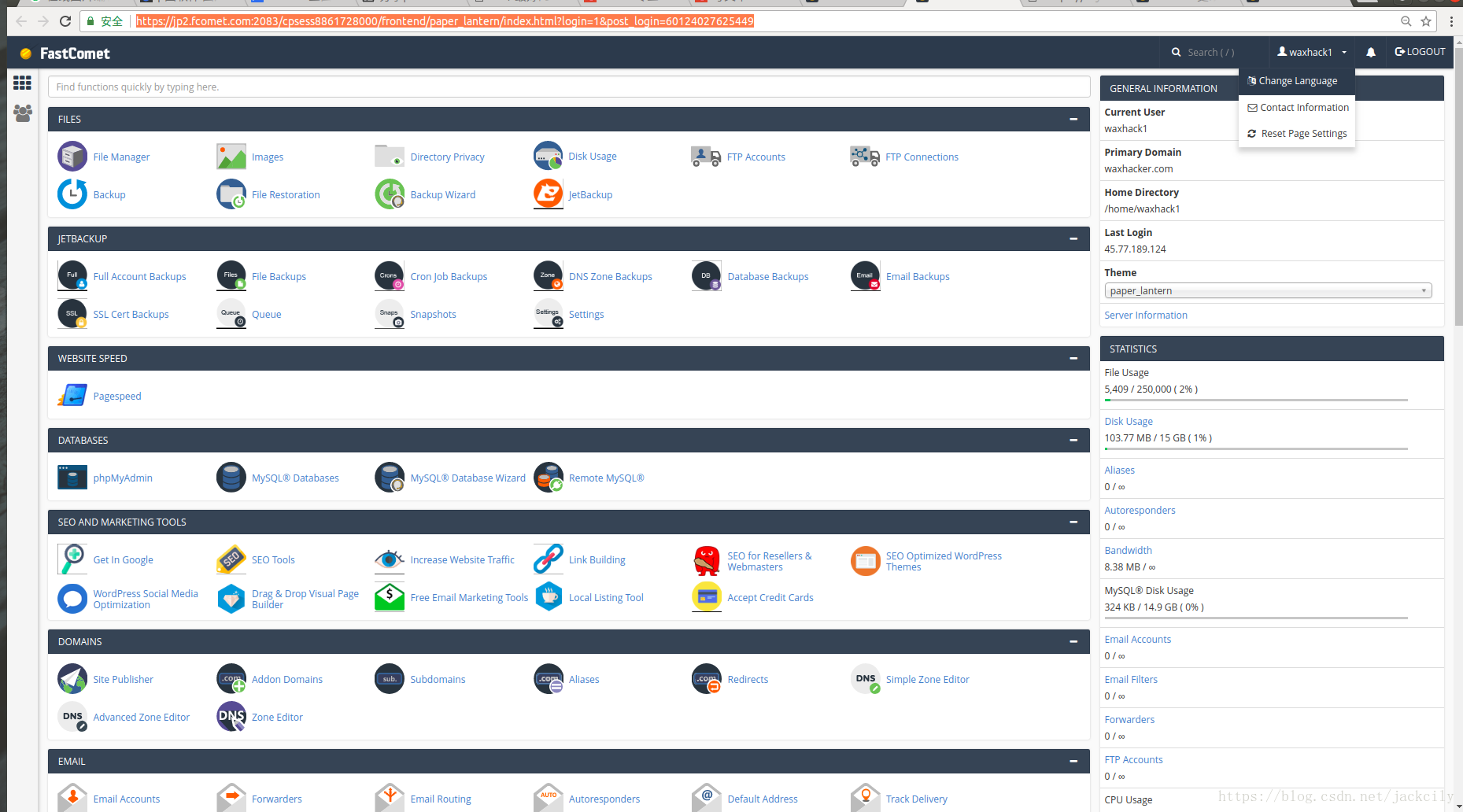Click the FastComet logo
Screen dimensions: 1463x812
pos(65,53)
